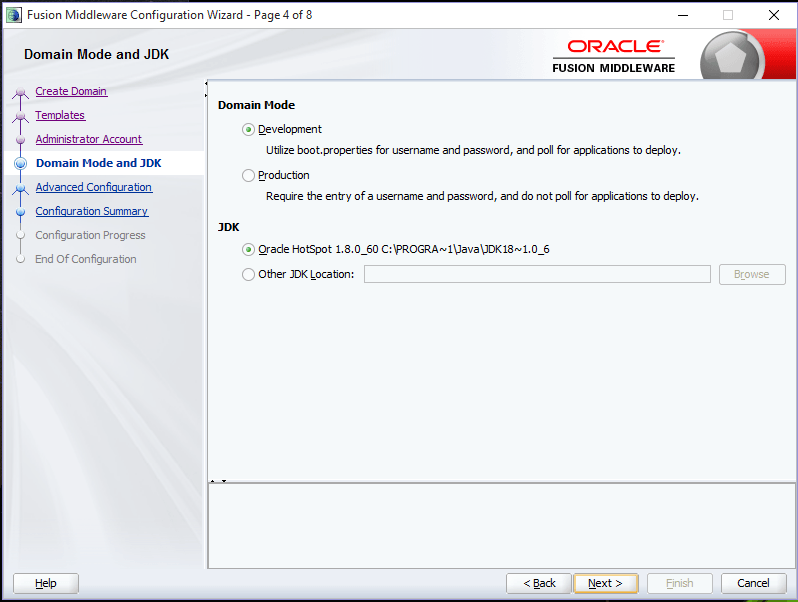
Task: Choose Oracle HotSpot 1.8.0_60 JDK option
Action: [248, 249]
